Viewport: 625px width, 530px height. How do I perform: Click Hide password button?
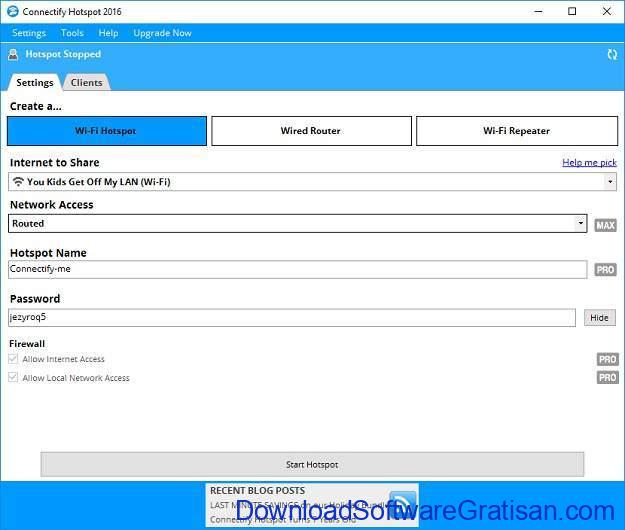tap(599, 318)
